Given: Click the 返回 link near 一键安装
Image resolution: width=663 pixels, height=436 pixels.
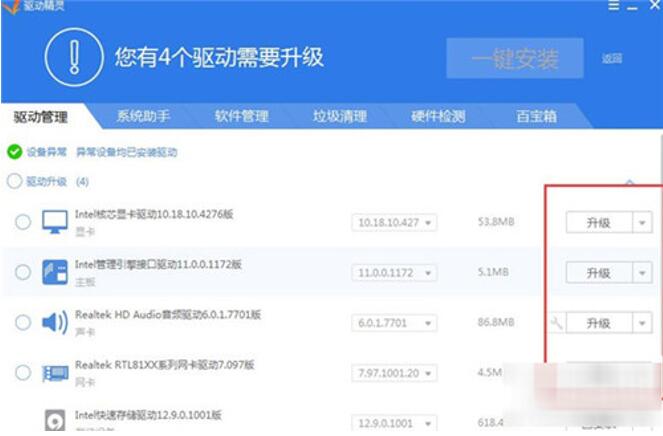Looking at the screenshot, I should tap(612, 58).
